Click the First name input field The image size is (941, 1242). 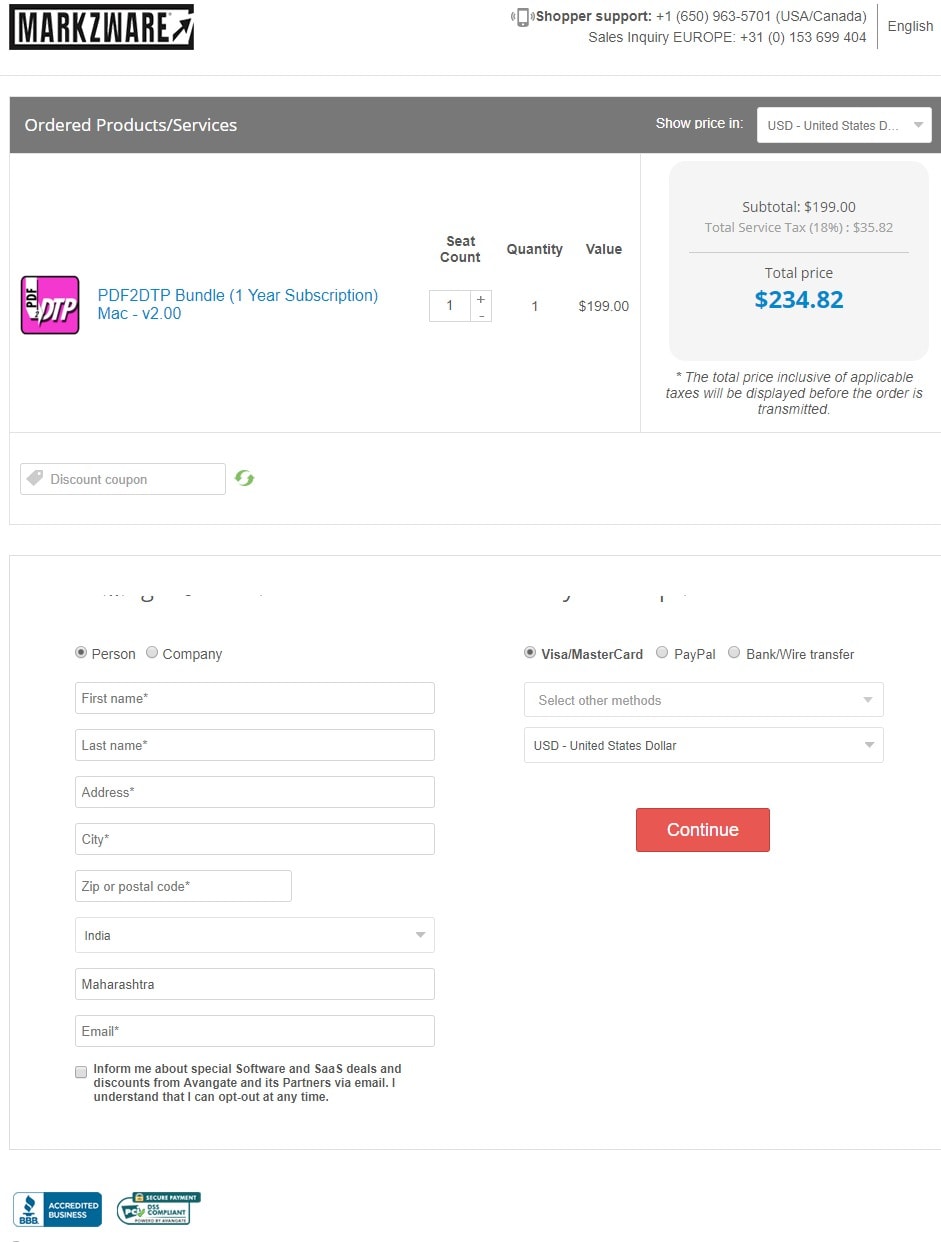coord(255,698)
